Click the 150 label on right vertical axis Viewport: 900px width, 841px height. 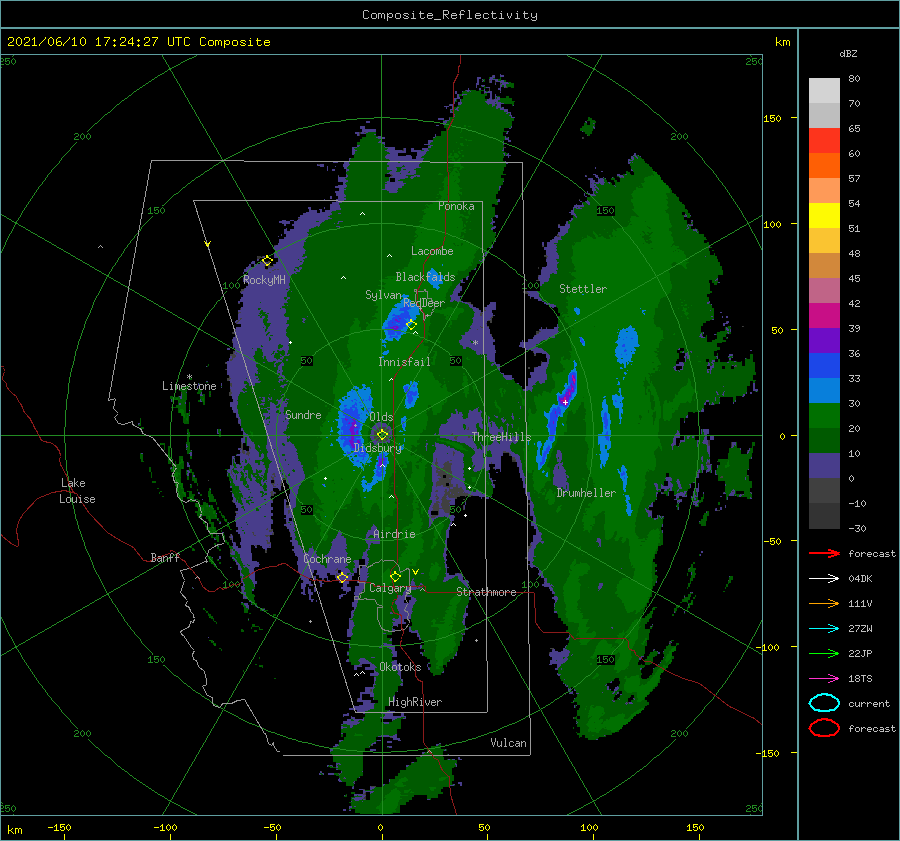pos(772,119)
